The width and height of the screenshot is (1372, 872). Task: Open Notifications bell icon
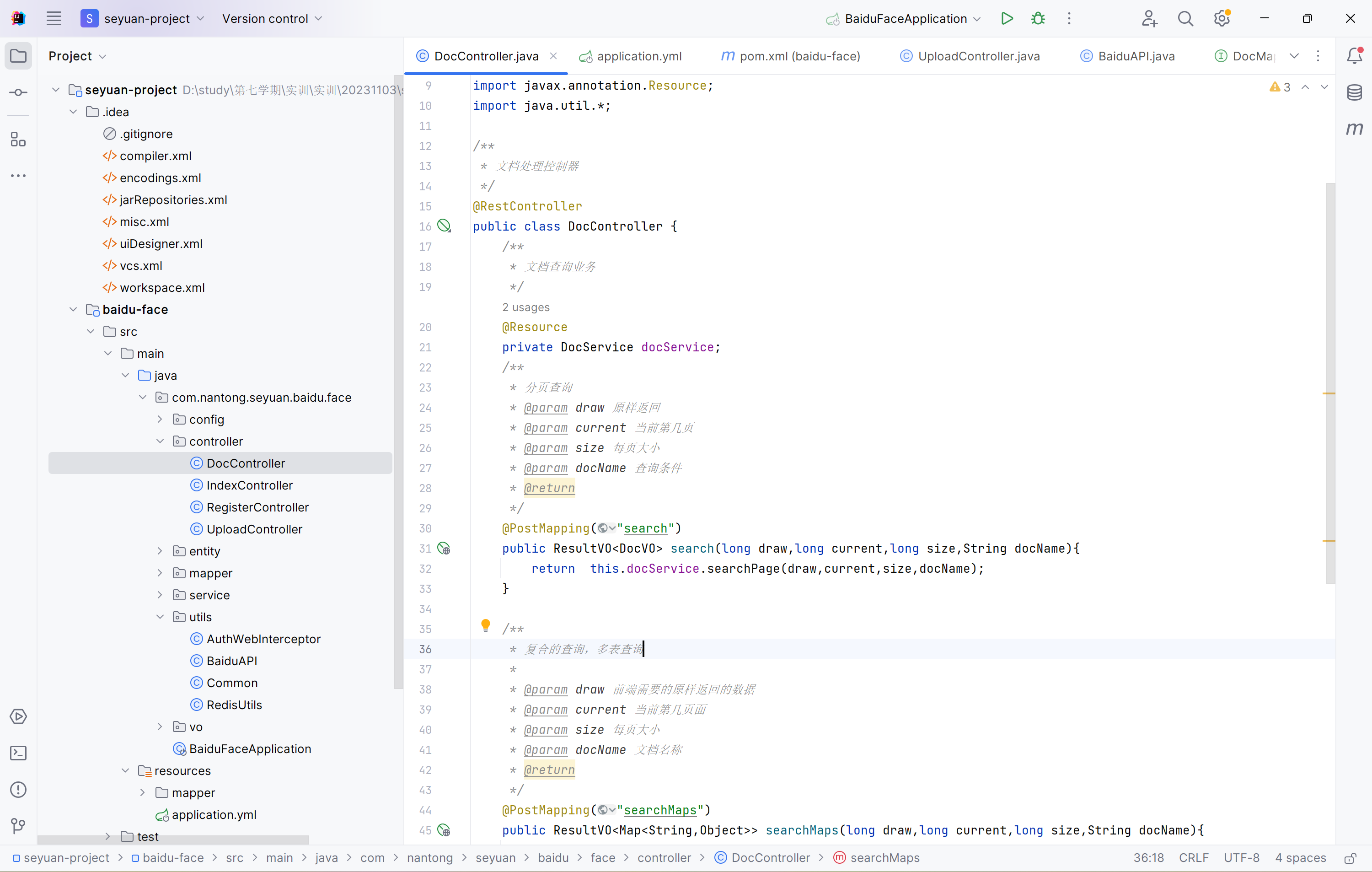(1354, 55)
